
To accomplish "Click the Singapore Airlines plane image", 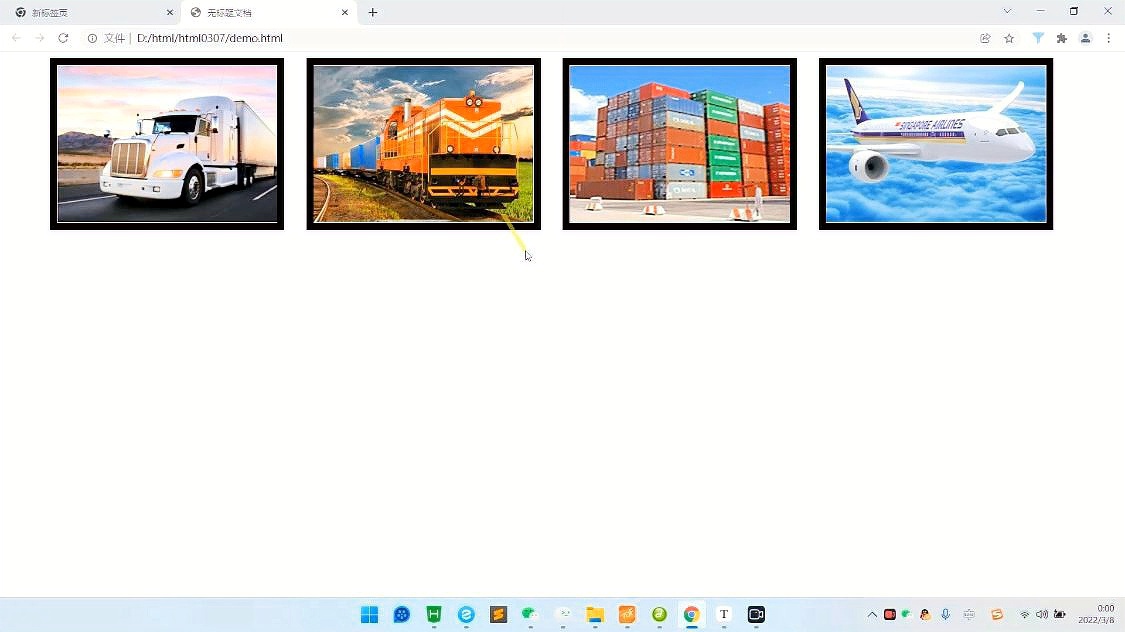I will [936, 143].
